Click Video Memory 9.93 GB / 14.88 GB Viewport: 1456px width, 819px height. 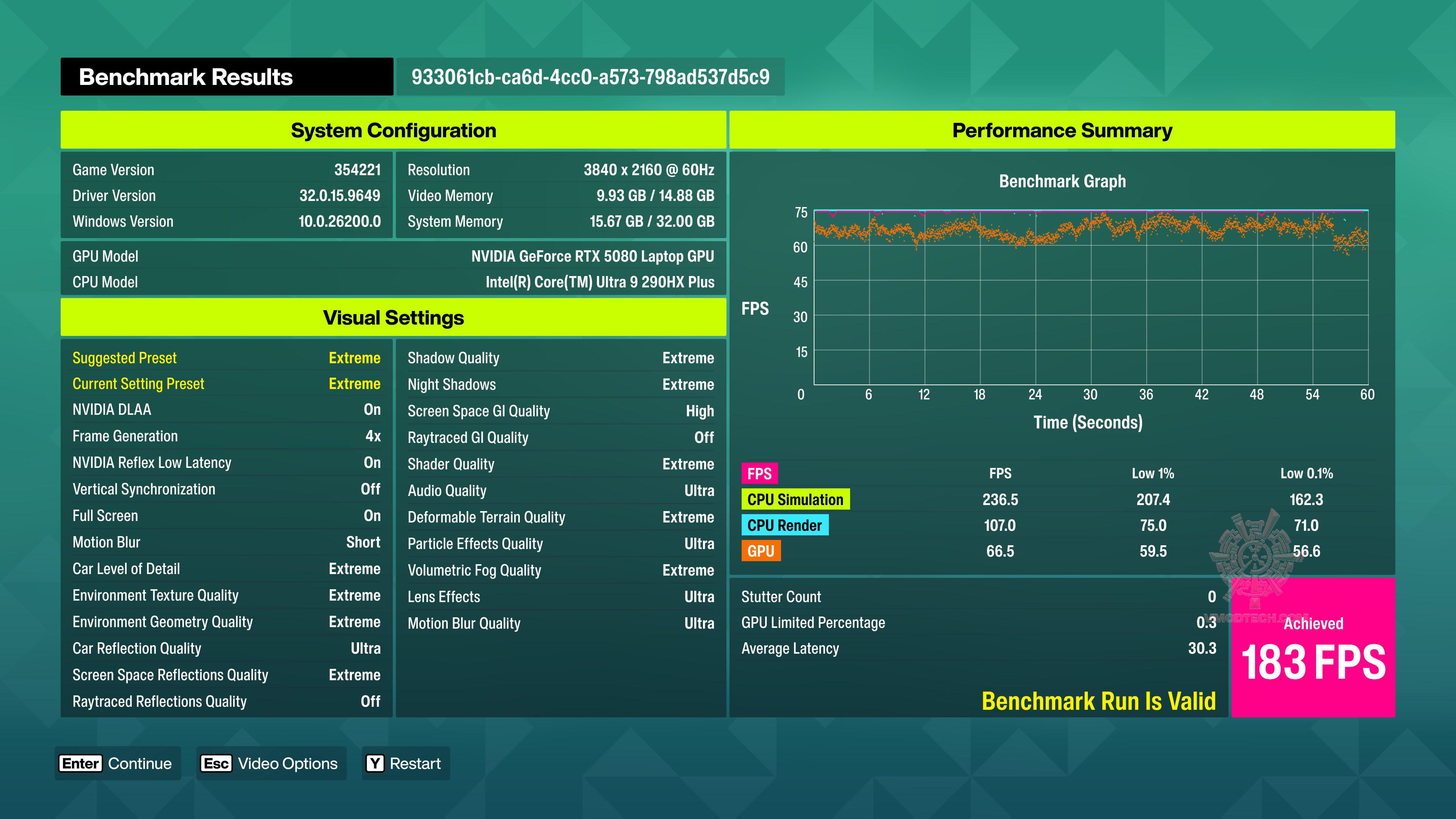pos(655,196)
